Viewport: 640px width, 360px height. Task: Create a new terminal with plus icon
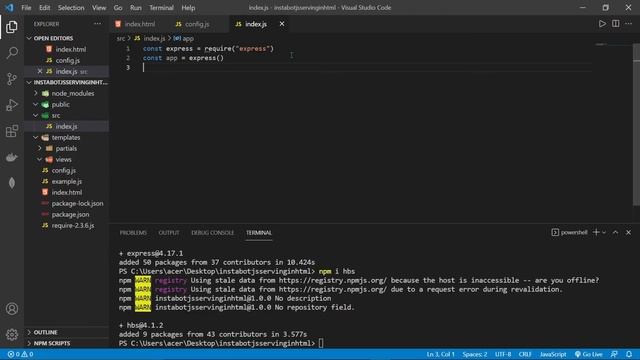tap(596, 232)
